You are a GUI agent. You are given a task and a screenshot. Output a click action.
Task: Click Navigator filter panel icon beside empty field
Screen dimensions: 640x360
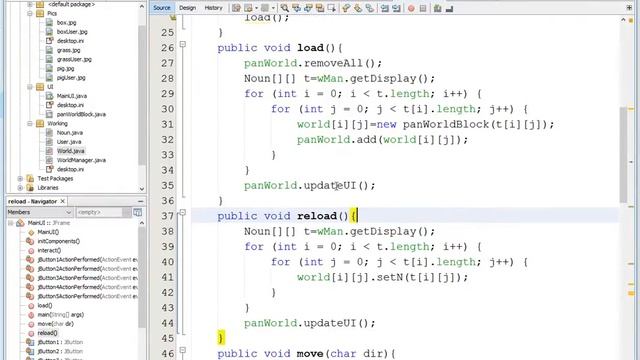(138, 212)
